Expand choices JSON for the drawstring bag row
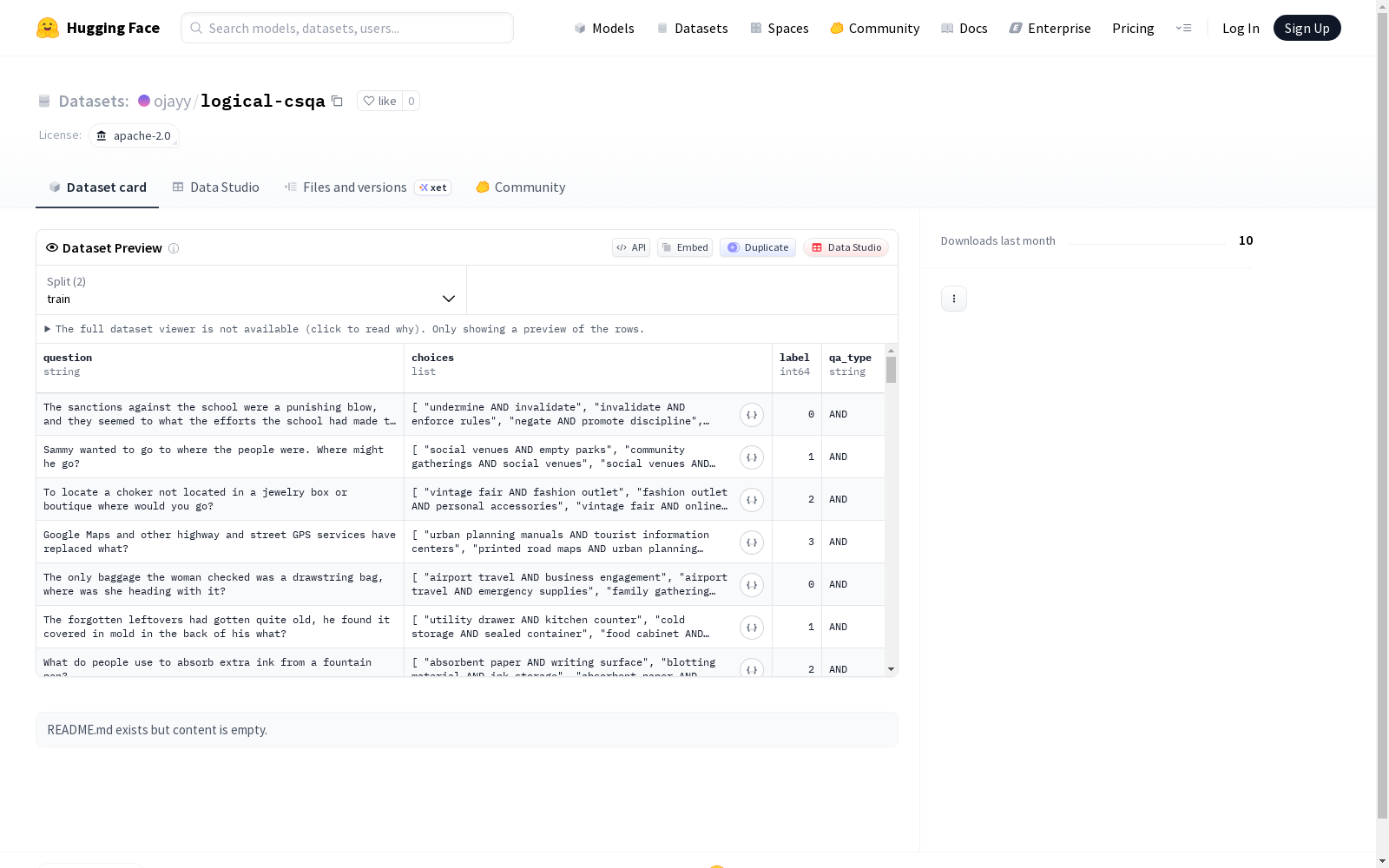 tap(752, 585)
